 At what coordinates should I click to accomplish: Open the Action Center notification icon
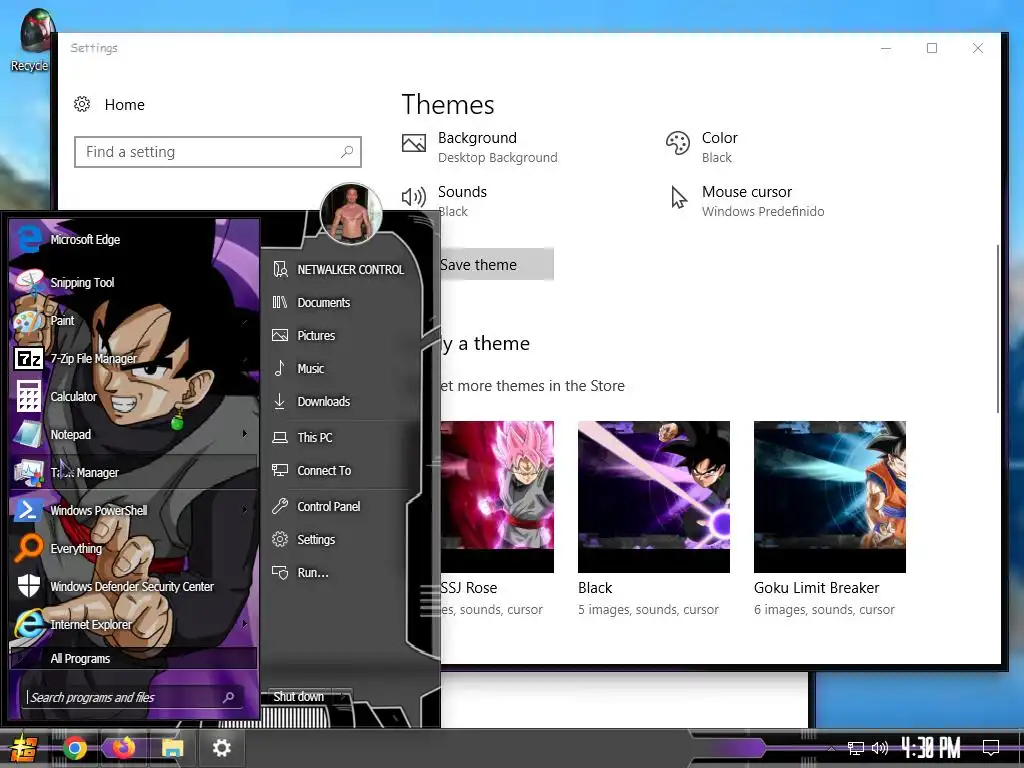991,748
